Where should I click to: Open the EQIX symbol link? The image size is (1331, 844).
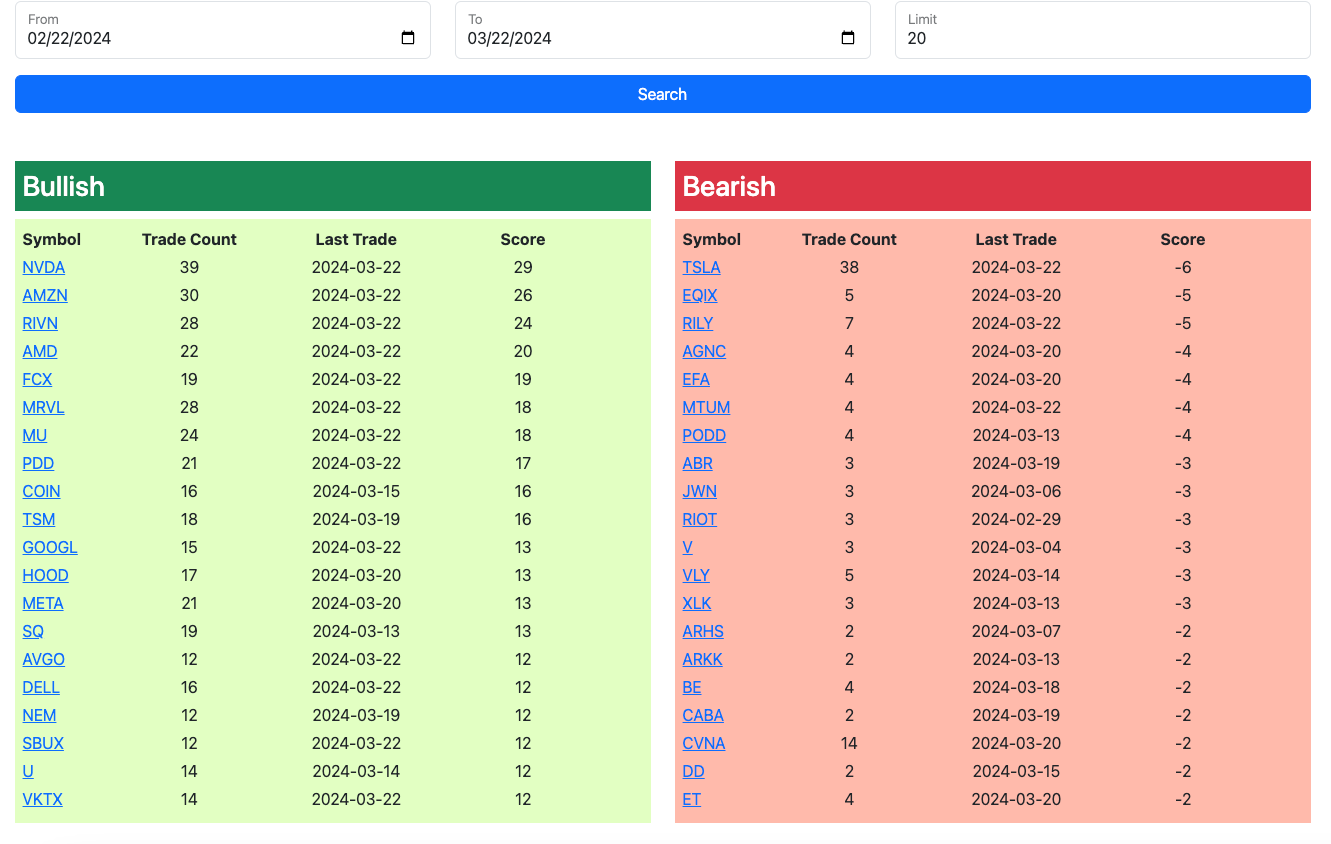point(700,295)
